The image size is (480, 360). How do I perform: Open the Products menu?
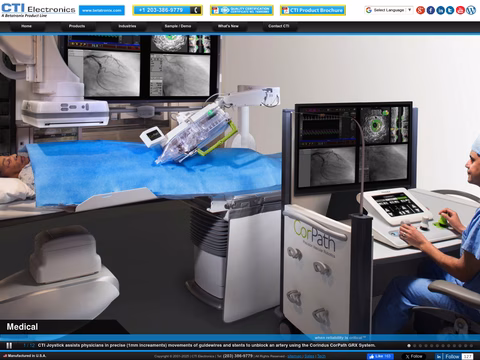77,26
